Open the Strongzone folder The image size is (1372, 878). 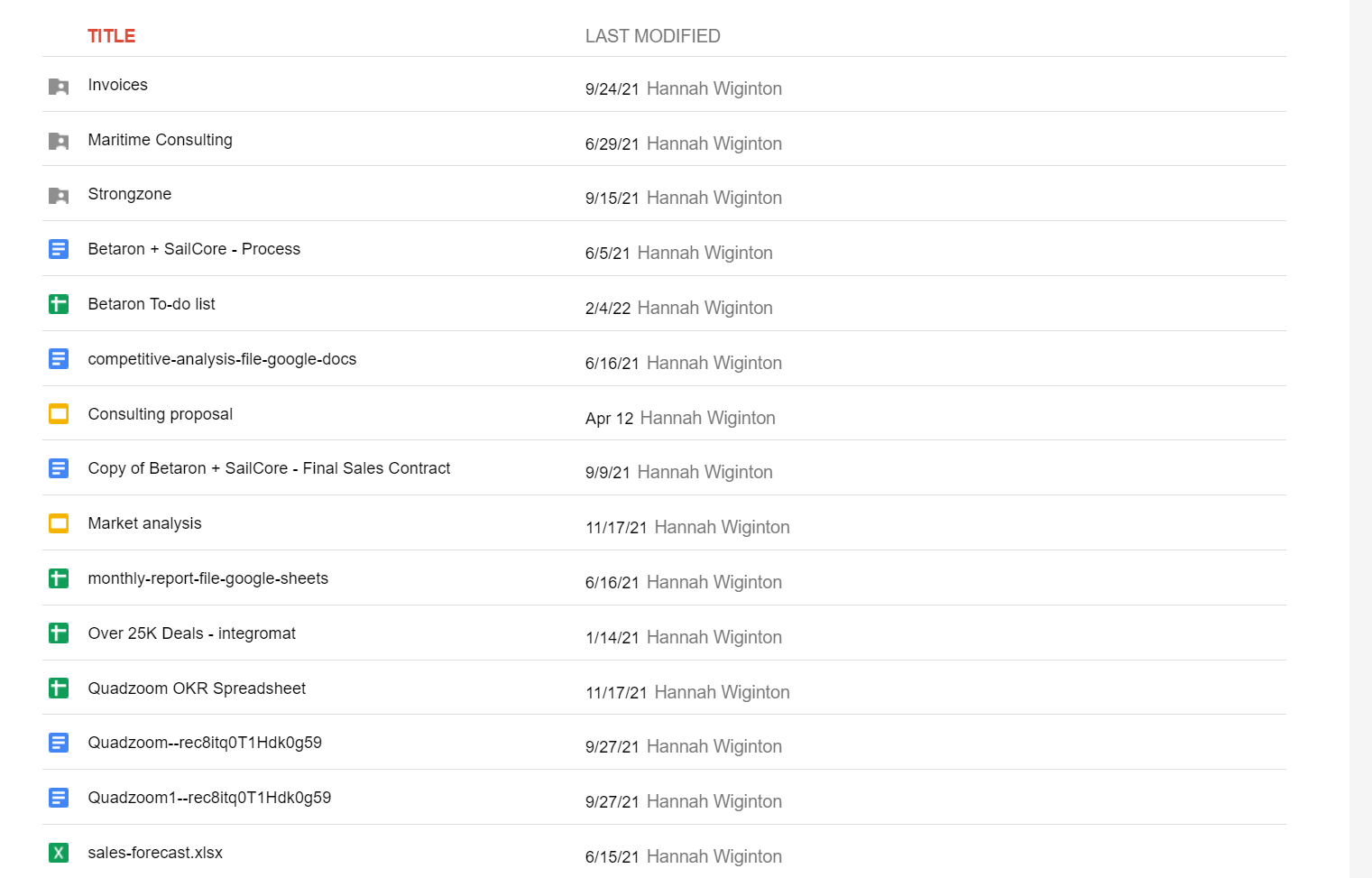pos(130,194)
